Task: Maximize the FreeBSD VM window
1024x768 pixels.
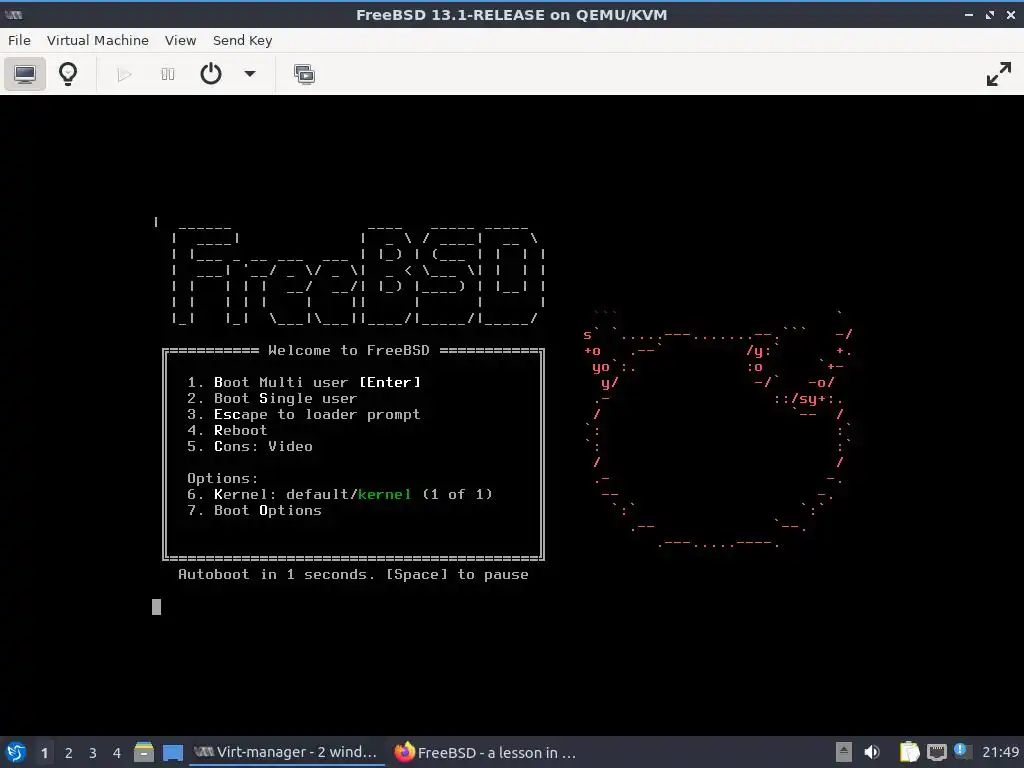Action: click(990, 14)
